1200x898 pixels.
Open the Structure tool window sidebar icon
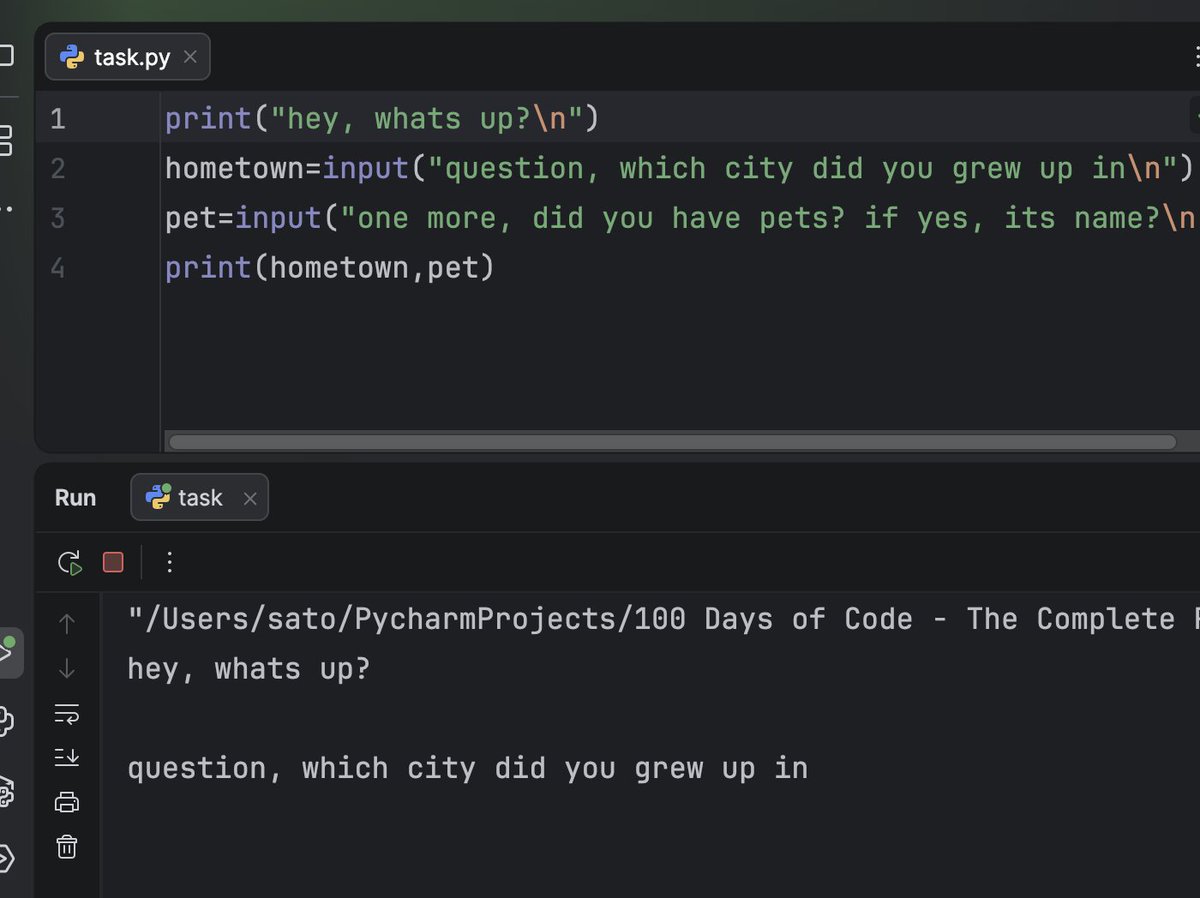pyautogui.click(x=5, y=140)
